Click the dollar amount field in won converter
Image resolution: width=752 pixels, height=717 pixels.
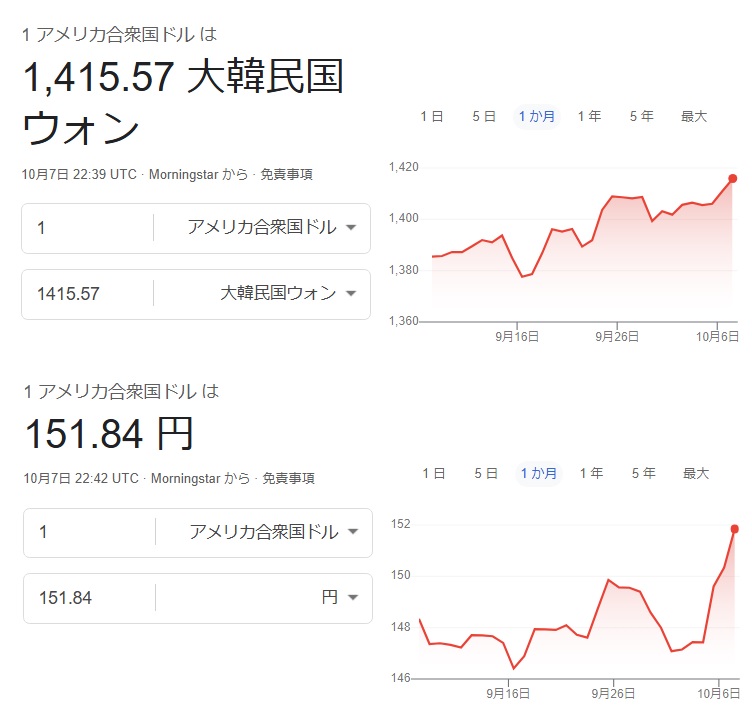(88, 228)
